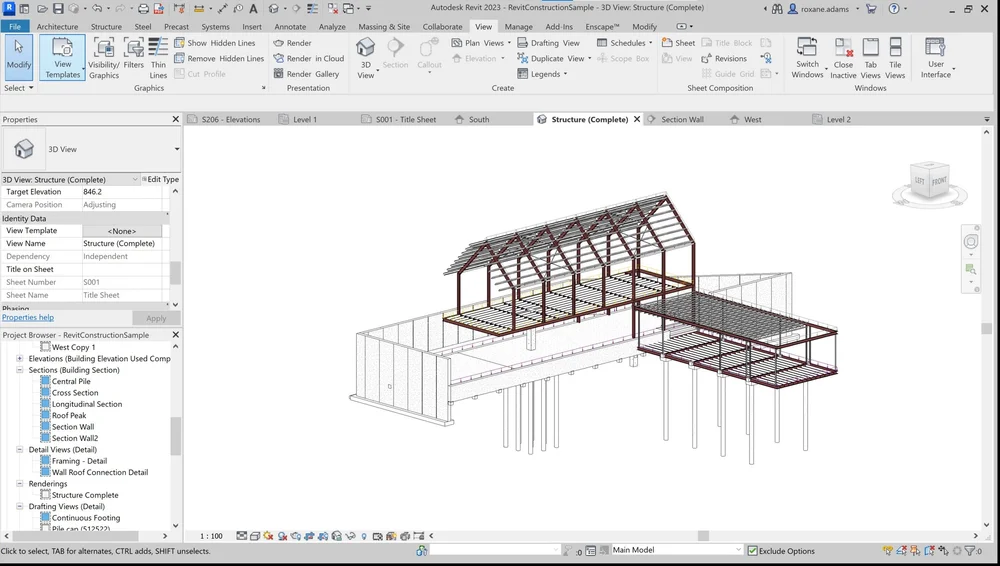The image size is (1000, 566).
Task: Collapse the Sections (Building Section) node
Action: (x=20, y=370)
